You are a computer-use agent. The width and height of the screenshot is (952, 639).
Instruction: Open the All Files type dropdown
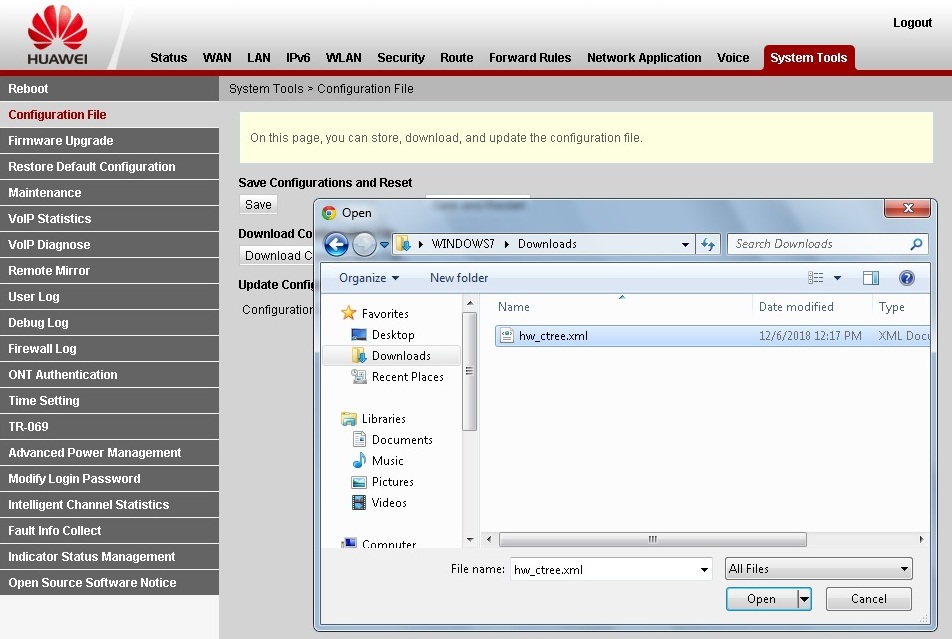818,569
